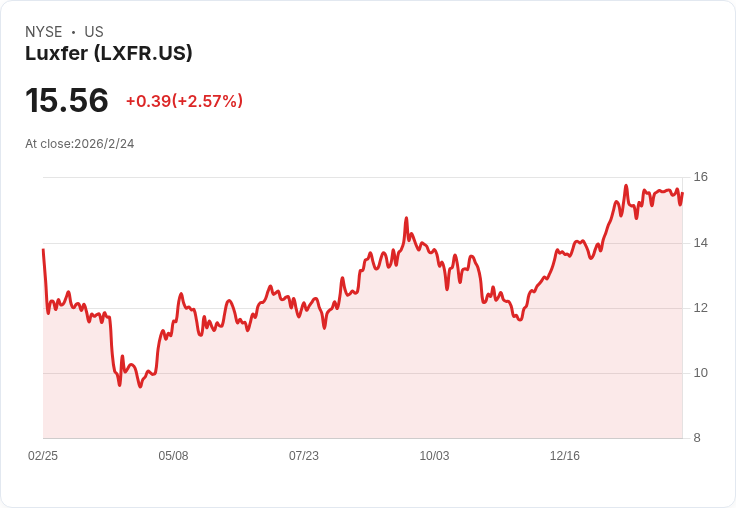Click the US market label
This screenshot has height=508, width=736.
tap(94, 32)
